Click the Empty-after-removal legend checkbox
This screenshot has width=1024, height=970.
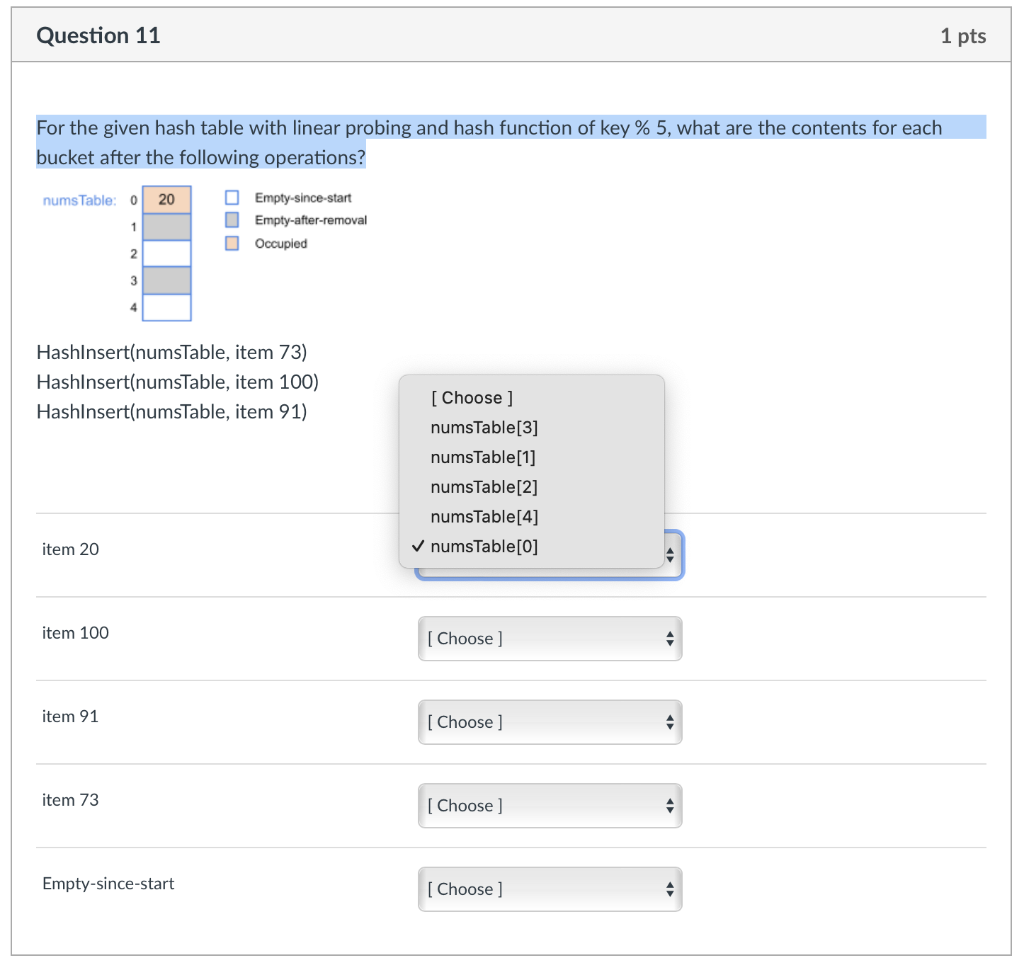pos(231,220)
